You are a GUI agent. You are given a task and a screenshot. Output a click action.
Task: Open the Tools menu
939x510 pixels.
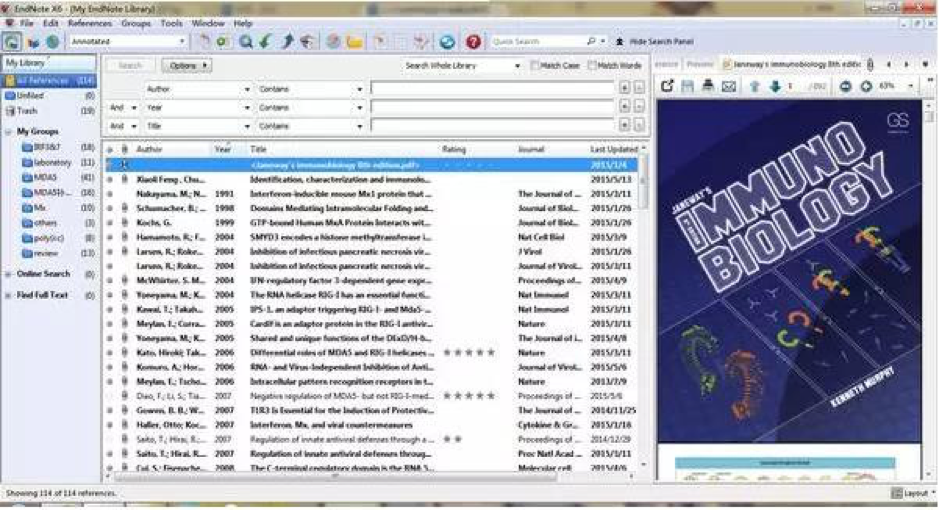pos(171,22)
